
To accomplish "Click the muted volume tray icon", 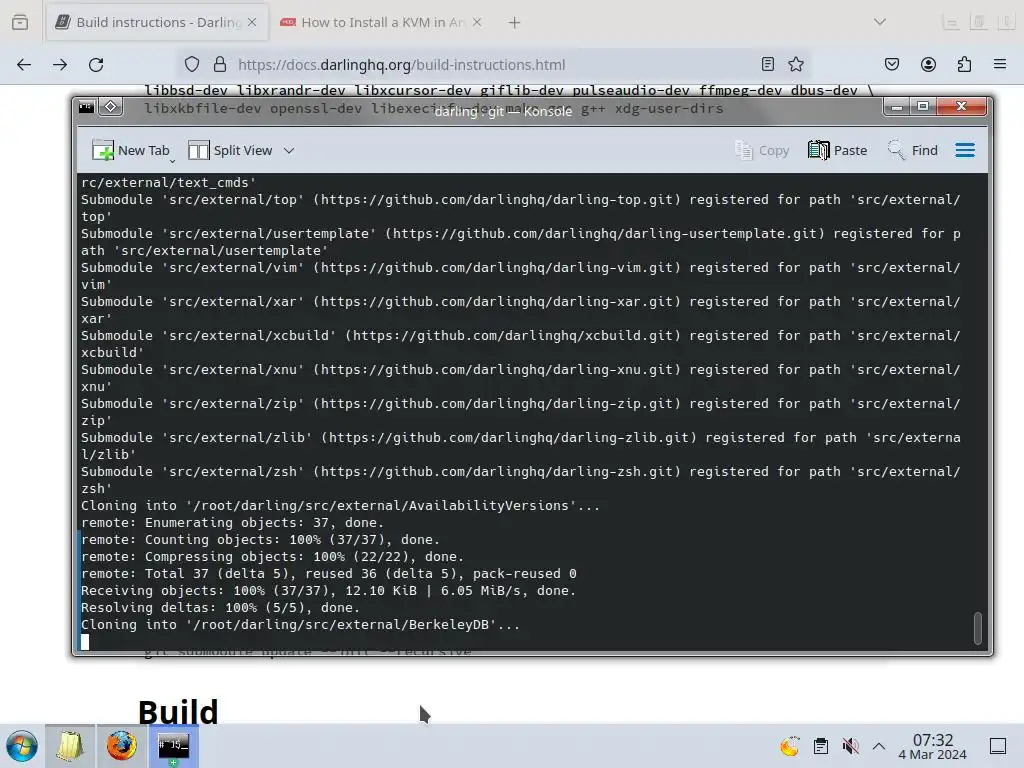I will (850, 746).
